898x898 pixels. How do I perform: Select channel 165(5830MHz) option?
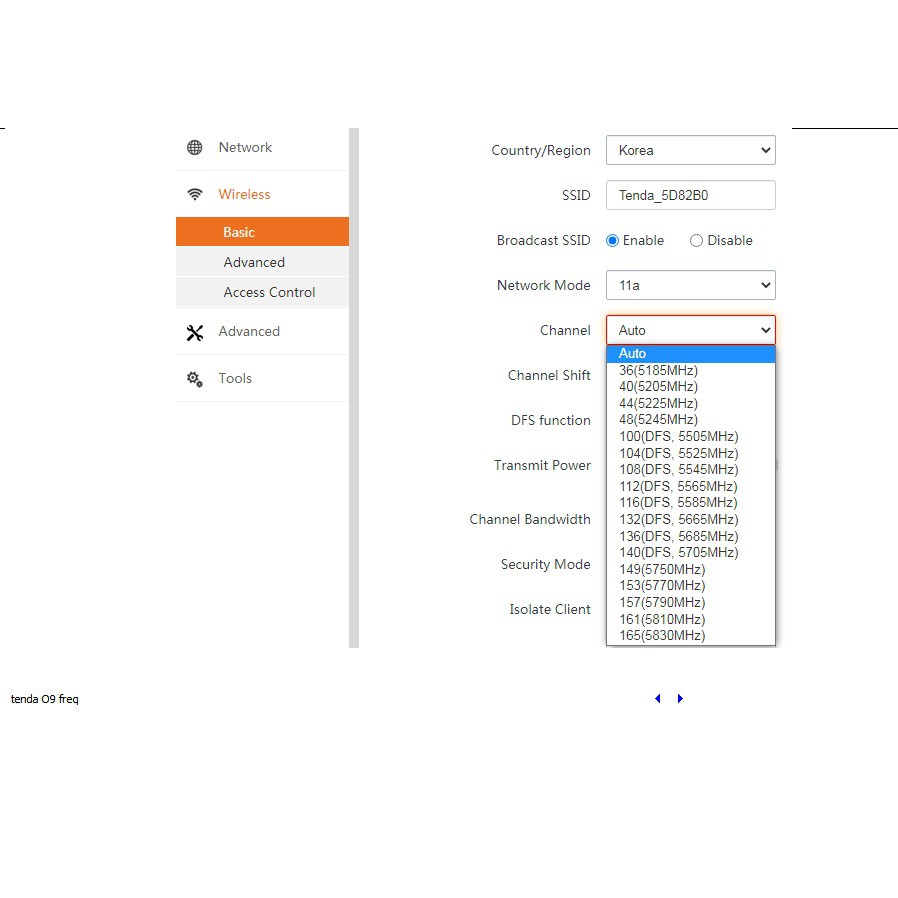661,635
